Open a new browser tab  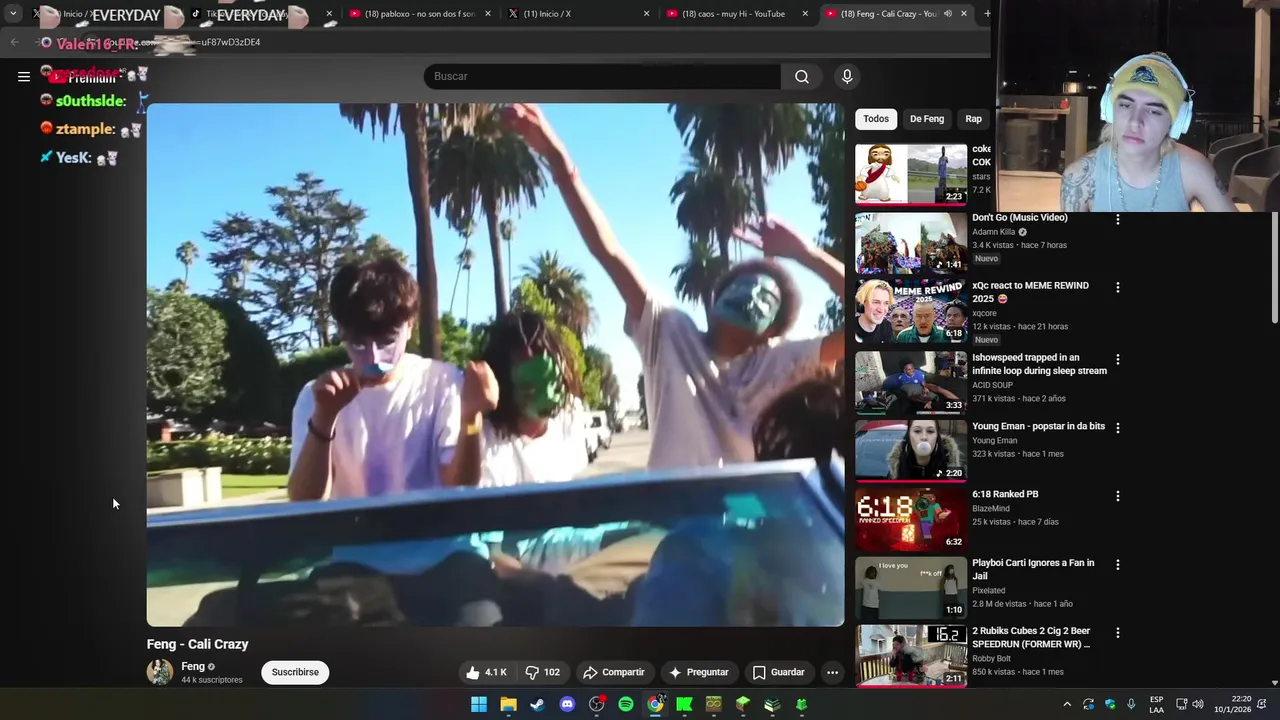[987, 14]
